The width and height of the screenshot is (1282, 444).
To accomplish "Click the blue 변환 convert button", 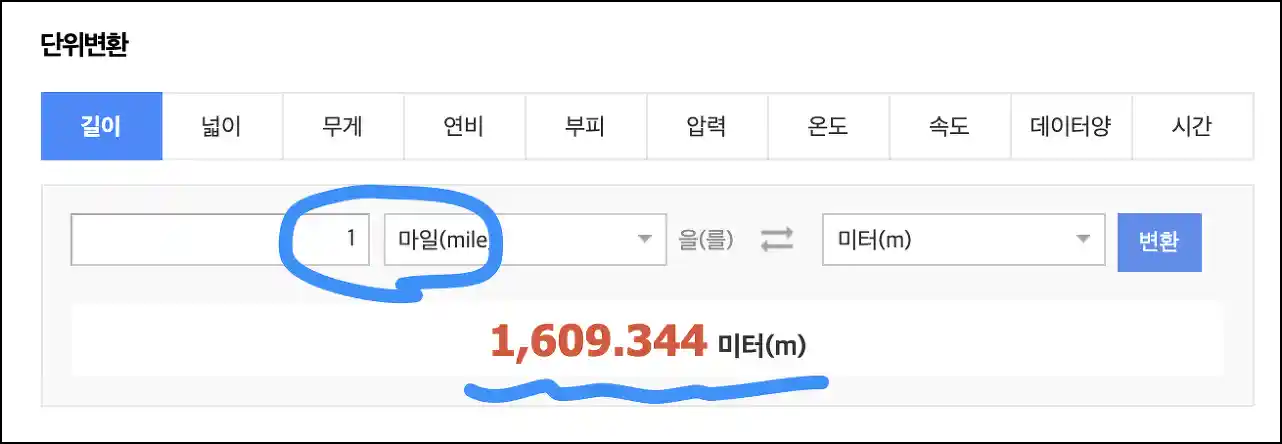I will (x=1159, y=242).
